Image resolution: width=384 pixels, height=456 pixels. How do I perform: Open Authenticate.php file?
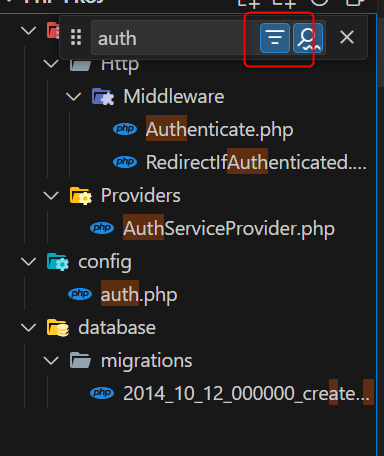point(220,129)
